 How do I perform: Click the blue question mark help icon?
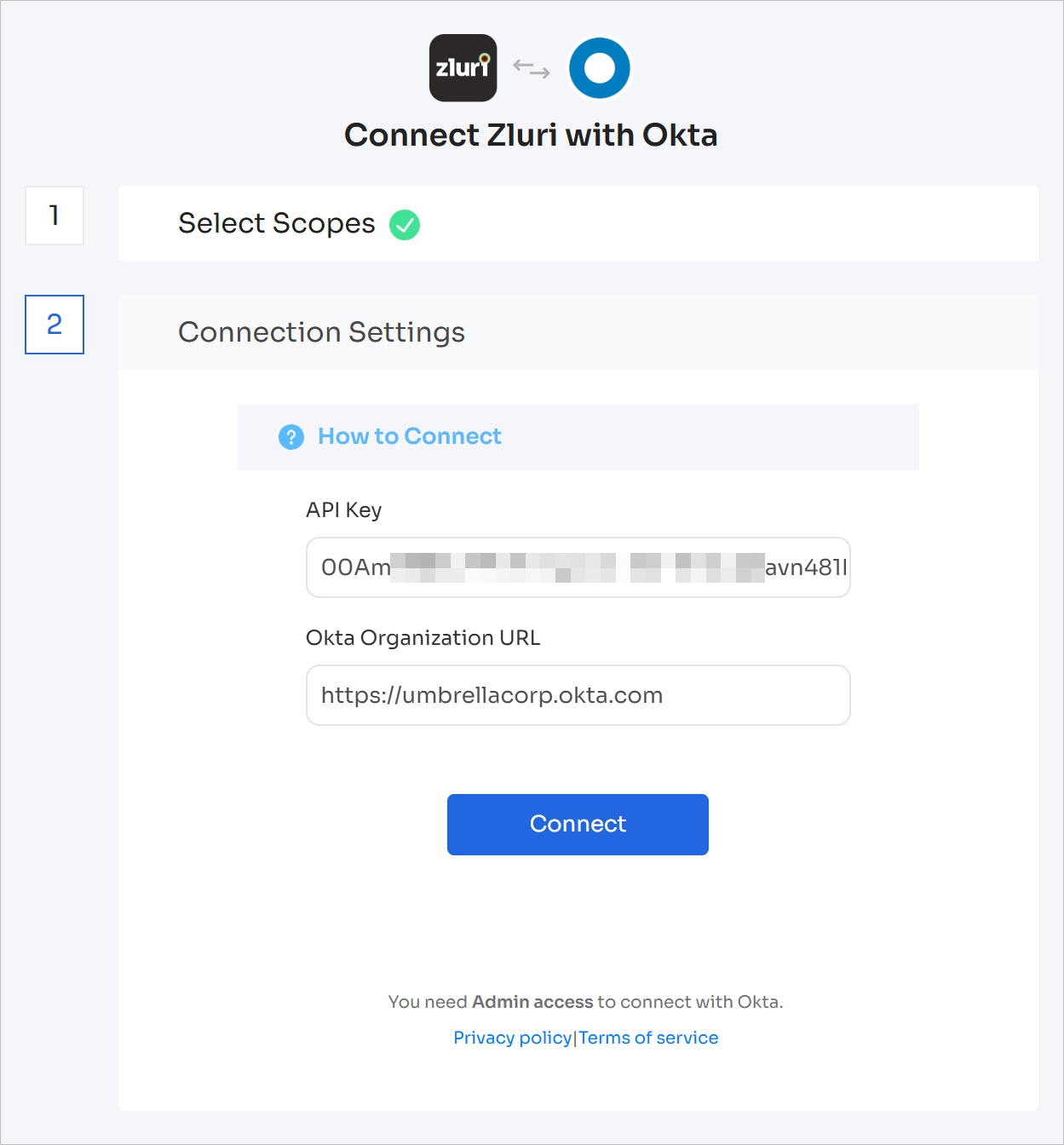point(291,437)
